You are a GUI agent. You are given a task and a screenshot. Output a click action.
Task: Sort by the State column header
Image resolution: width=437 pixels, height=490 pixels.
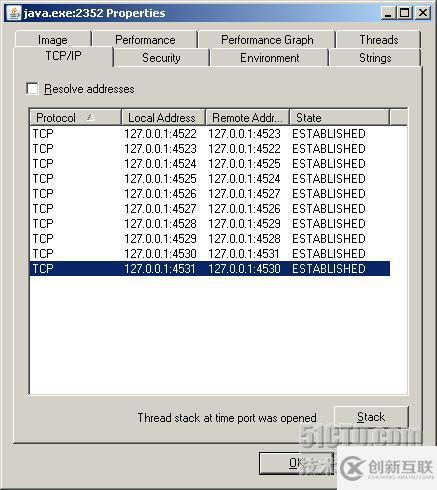click(x=339, y=118)
